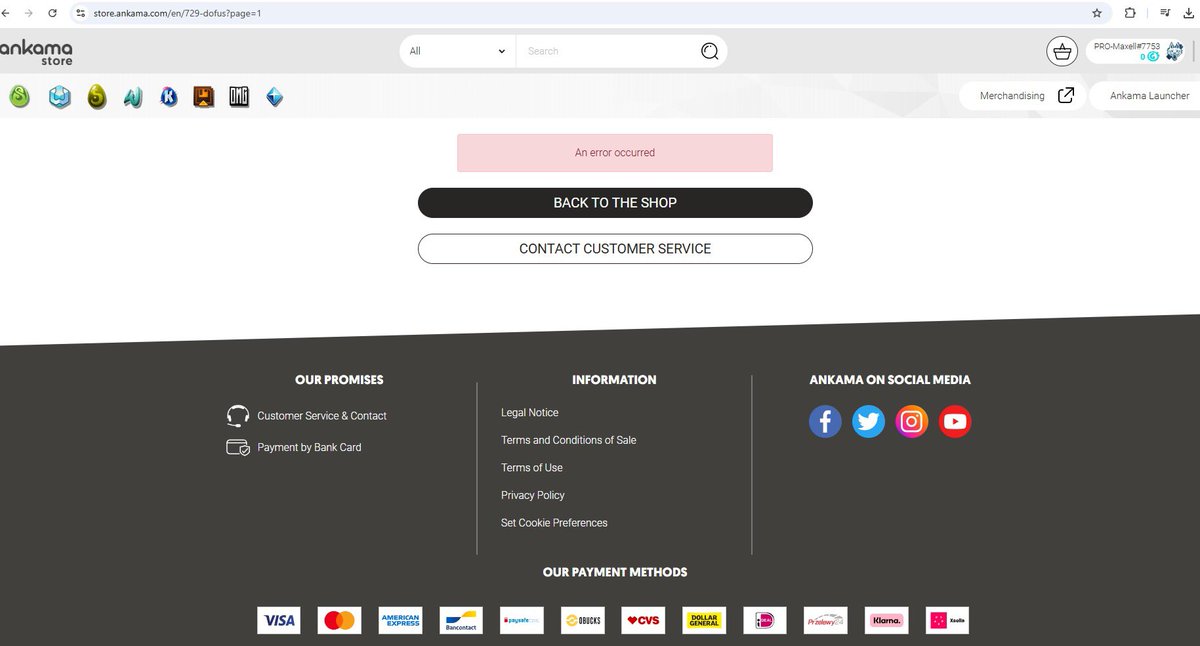Open Chrome downloads icon
Image resolution: width=1200 pixels, height=646 pixels.
[x=1188, y=13]
